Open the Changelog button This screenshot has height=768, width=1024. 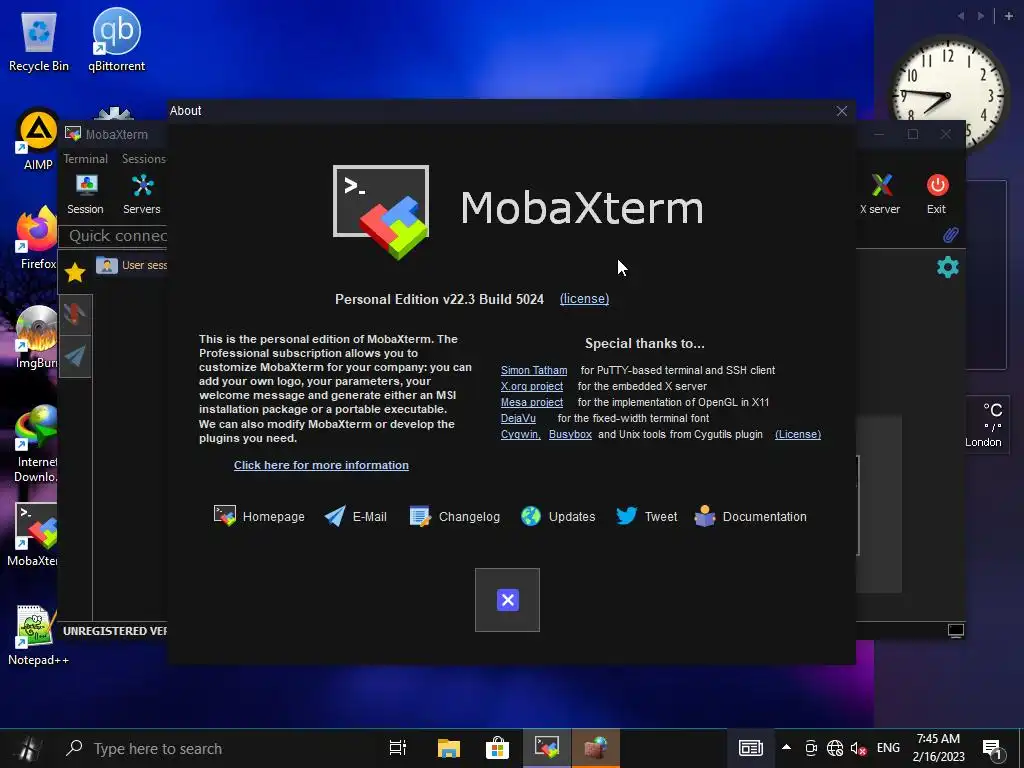455,517
